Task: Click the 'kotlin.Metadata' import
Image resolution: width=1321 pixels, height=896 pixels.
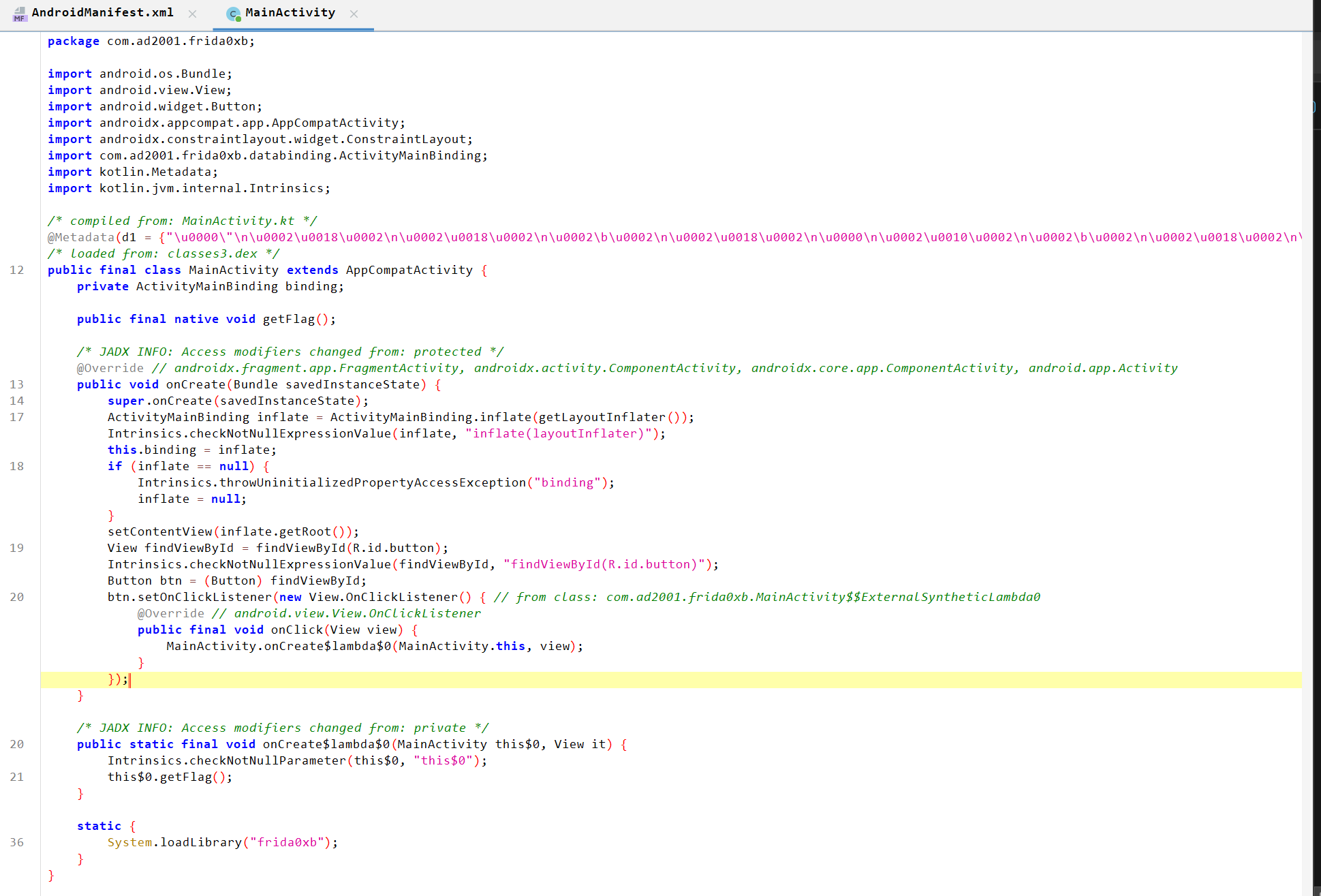Action: pos(155,172)
